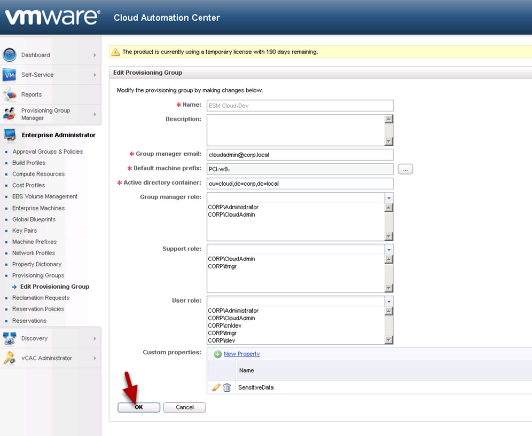Image resolution: width=532 pixels, height=436 pixels.
Task: Open the Dashboard globe icon
Action: point(10,55)
